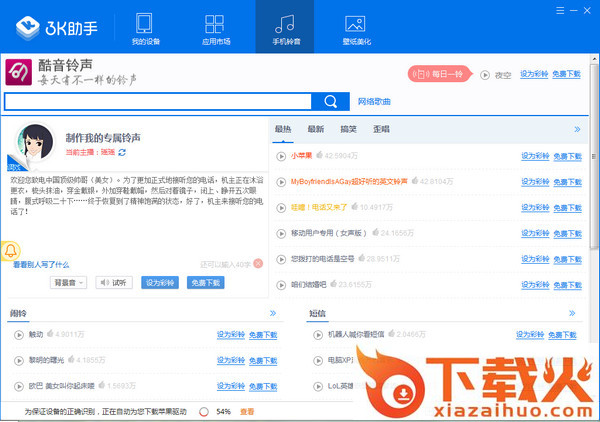Play the 夜空 daily ringtone
600x422 pixels.
(485, 75)
